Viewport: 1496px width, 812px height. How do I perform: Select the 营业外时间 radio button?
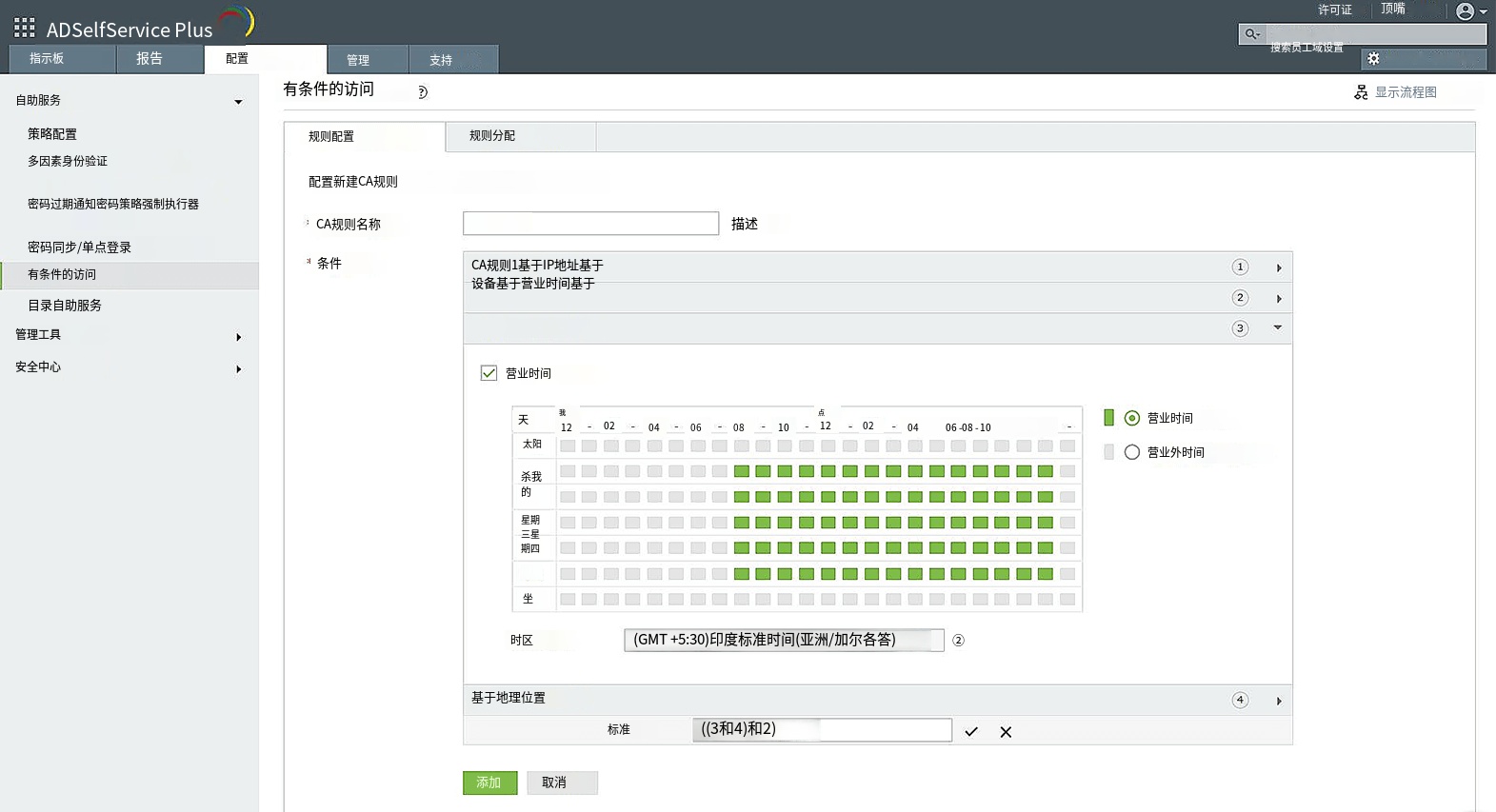click(x=1132, y=452)
